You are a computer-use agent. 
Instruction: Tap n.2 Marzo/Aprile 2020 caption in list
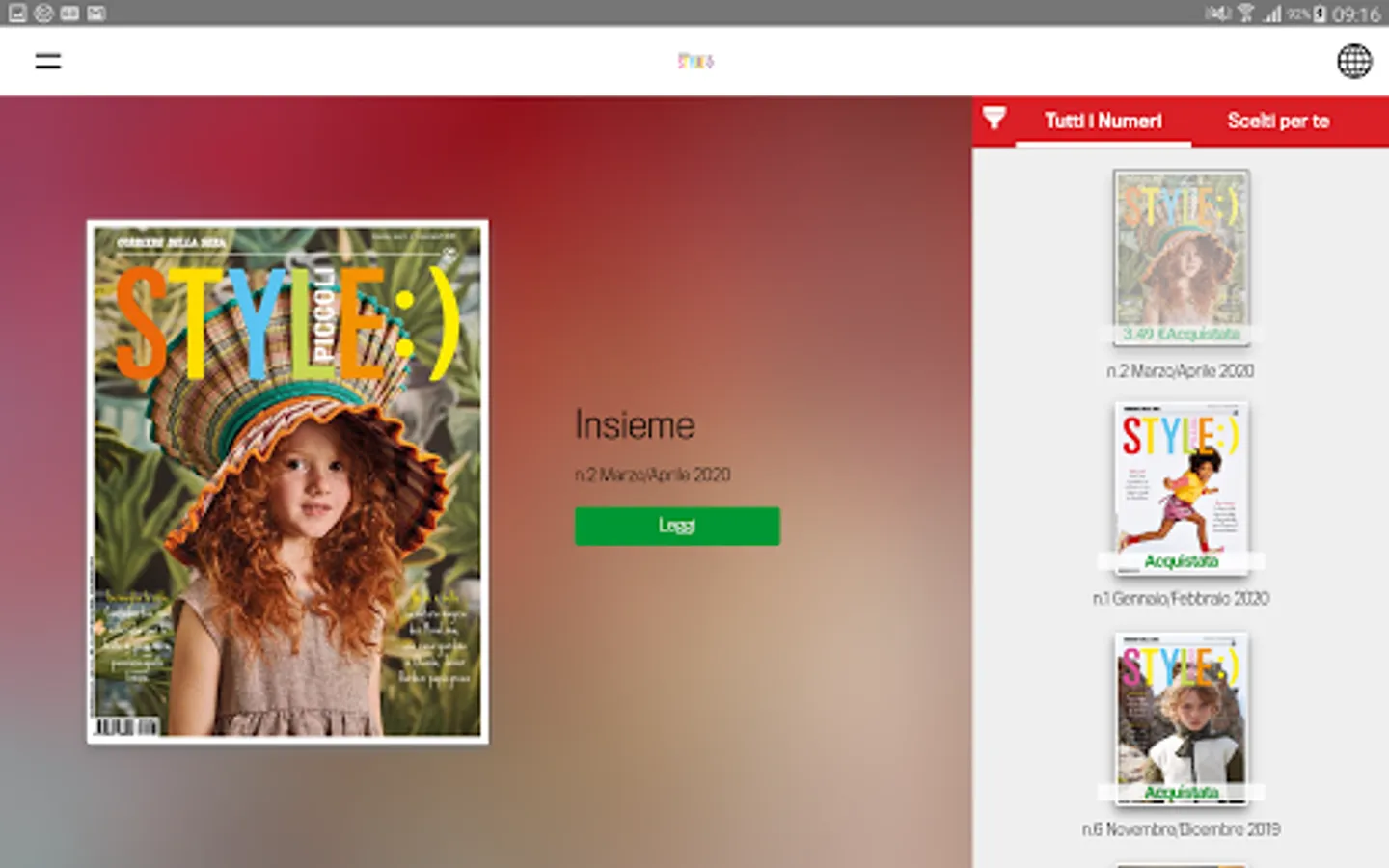coord(1182,370)
